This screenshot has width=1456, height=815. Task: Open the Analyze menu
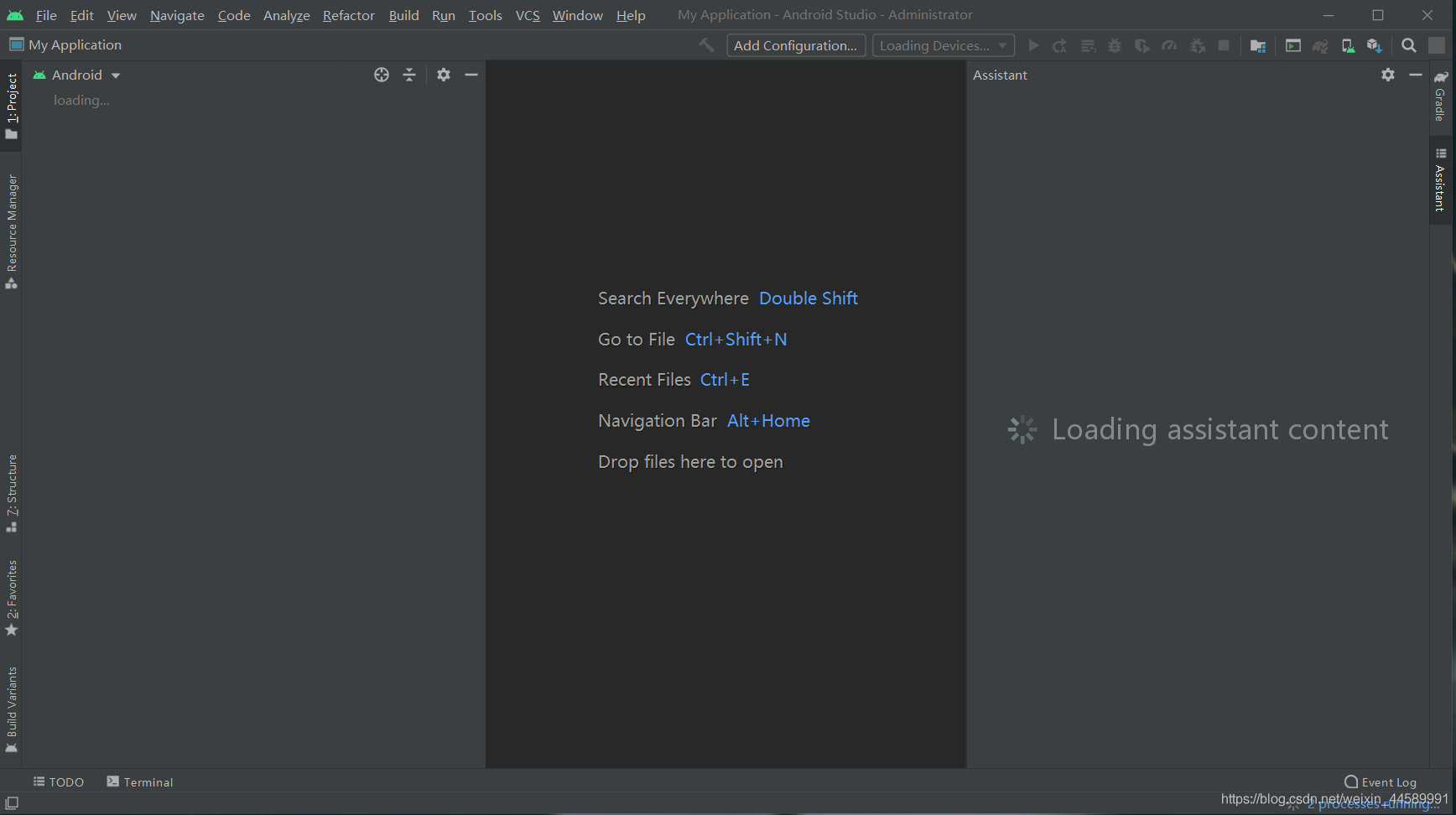[x=287, y=15]
